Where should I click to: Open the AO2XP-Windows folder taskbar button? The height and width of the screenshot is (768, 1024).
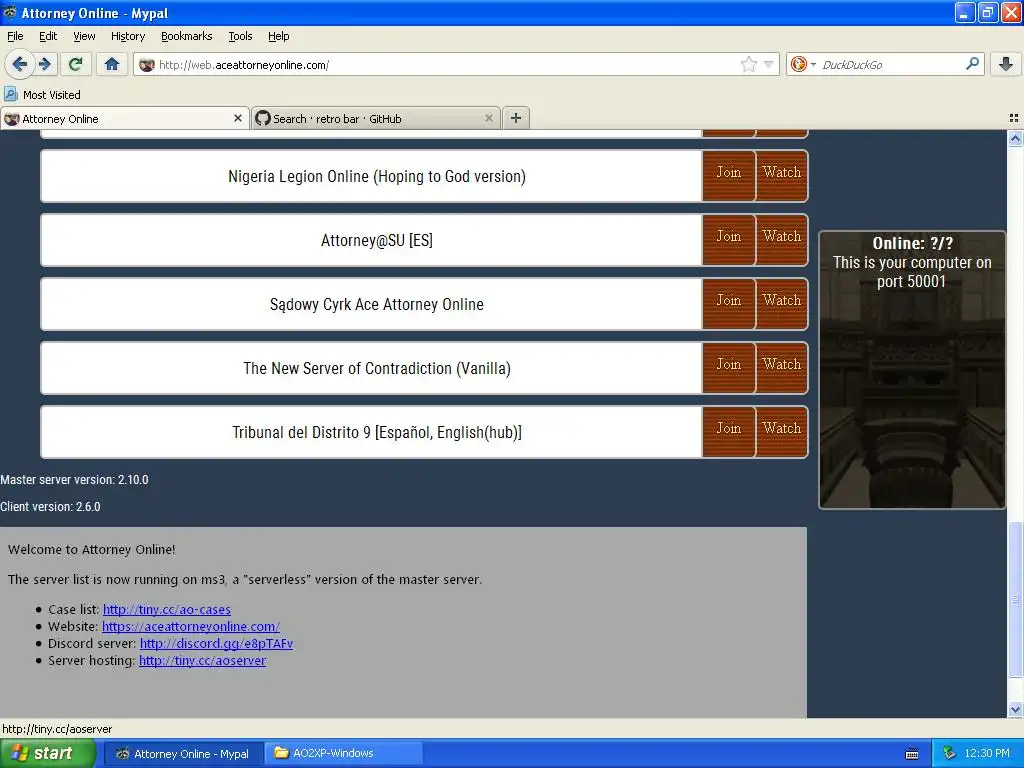[344, 754]
